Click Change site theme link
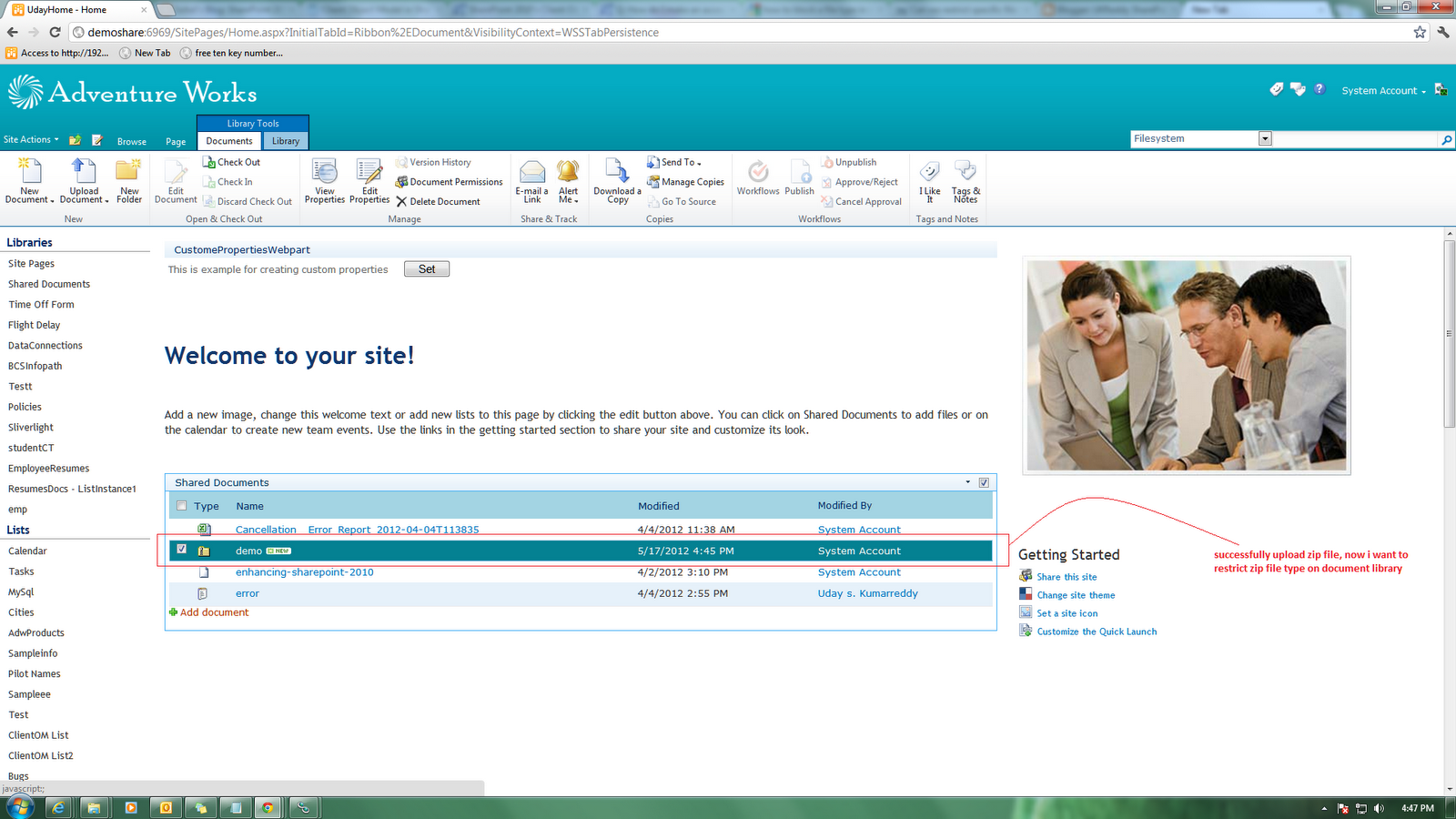The image size is (1456, 819). click(x=1076, y=595)
